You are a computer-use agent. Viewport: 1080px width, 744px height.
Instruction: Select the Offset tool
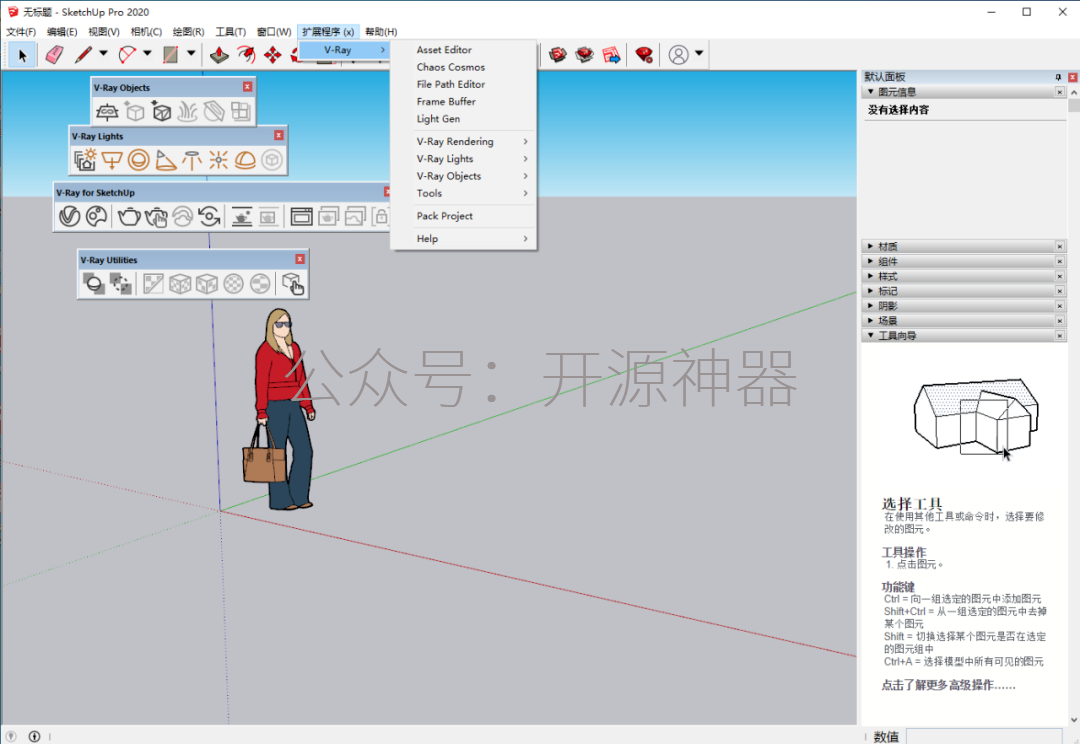click(x=246, y=54)
